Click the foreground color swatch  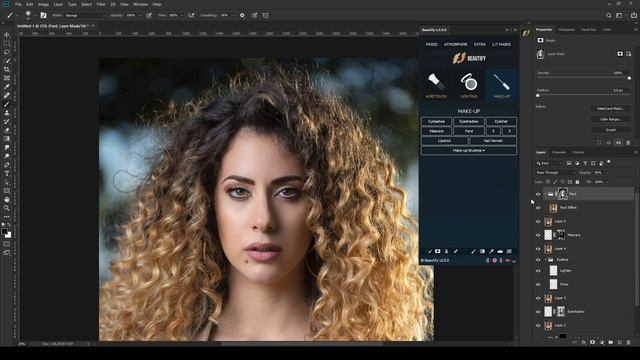(4, 232)
